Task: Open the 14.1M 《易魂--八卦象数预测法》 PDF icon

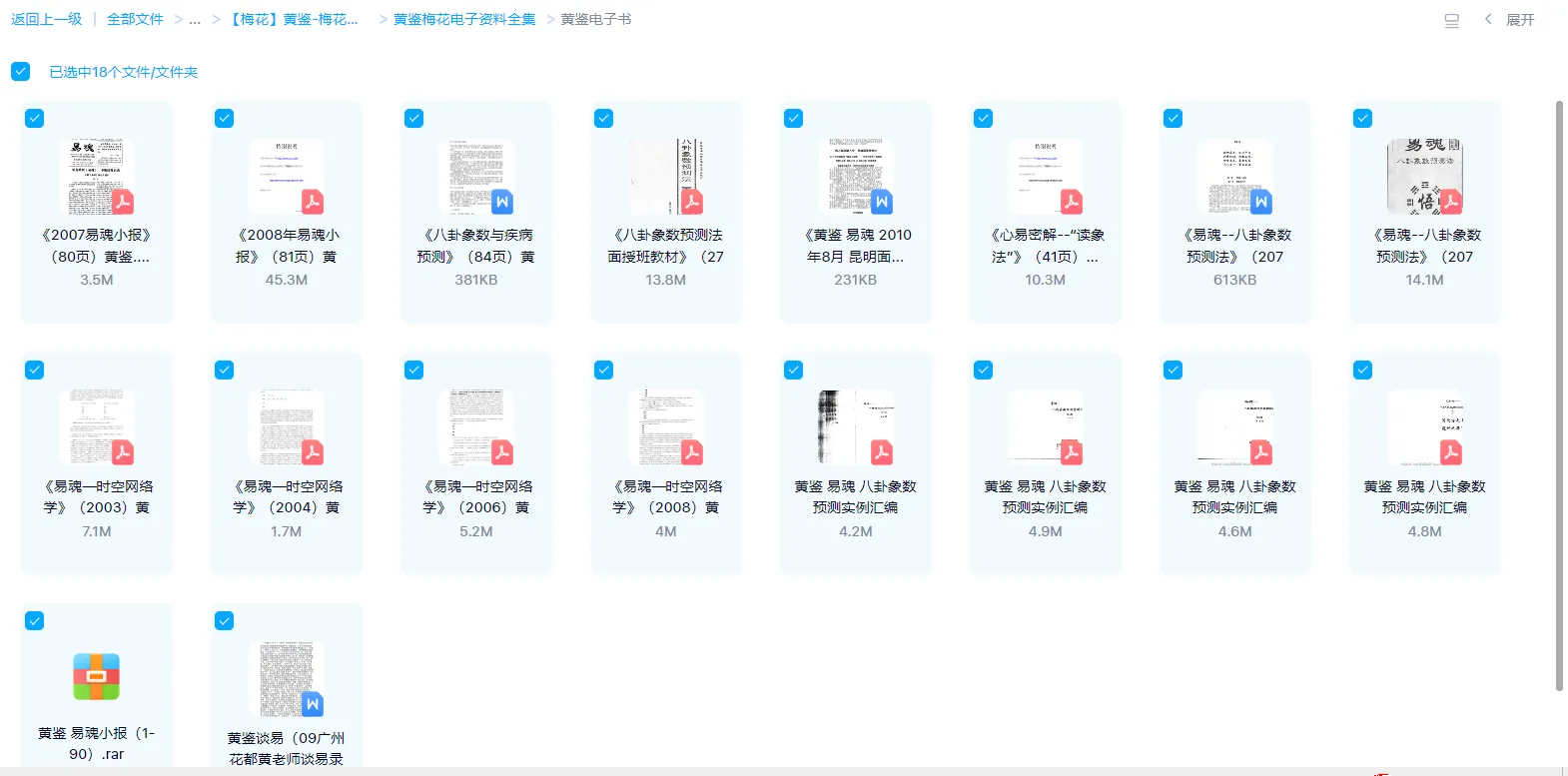Action: point(1425,177)
